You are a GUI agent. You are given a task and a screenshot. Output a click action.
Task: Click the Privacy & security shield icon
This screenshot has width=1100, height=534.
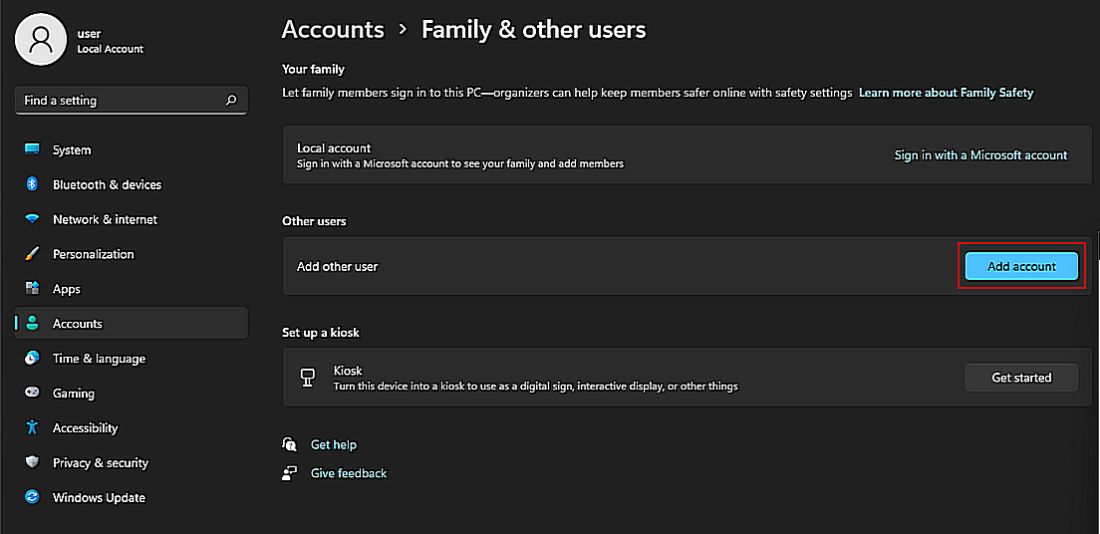coord(32,463)
